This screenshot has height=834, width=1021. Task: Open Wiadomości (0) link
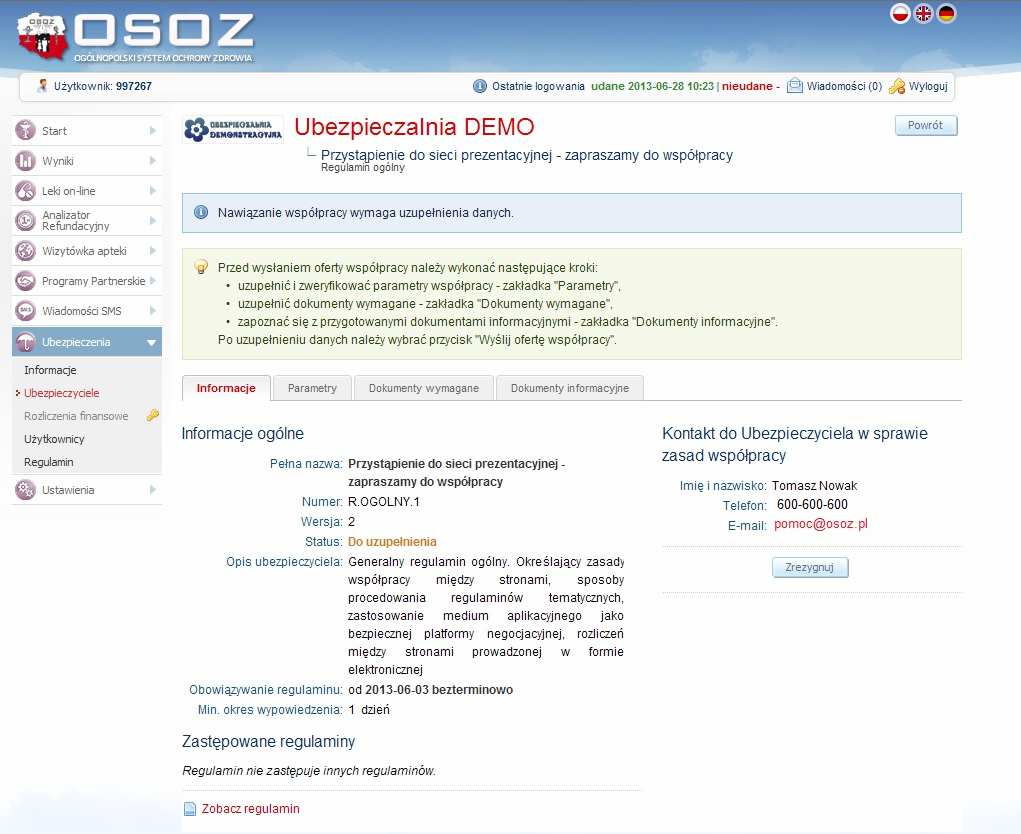845,86
